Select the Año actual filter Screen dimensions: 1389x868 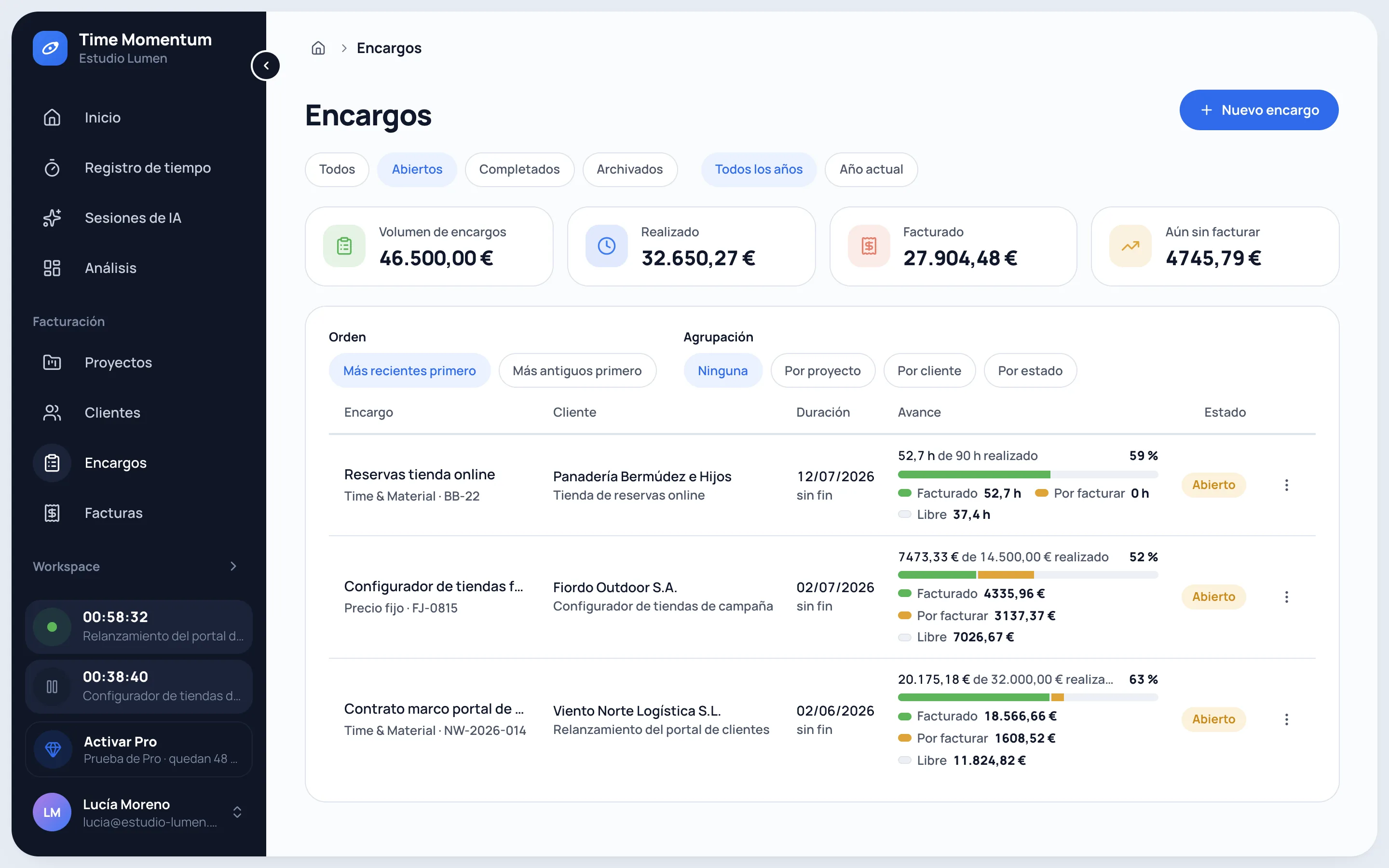(872, 169)
